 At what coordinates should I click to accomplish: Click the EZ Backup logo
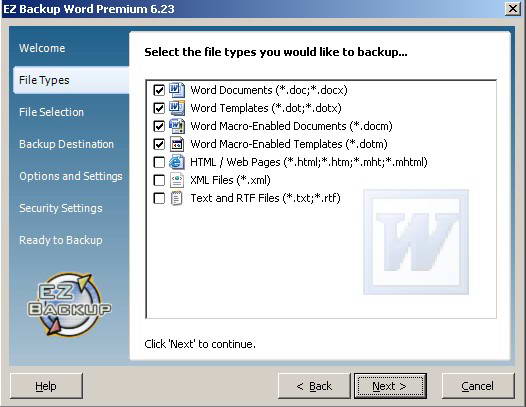(x=69, y=304)
